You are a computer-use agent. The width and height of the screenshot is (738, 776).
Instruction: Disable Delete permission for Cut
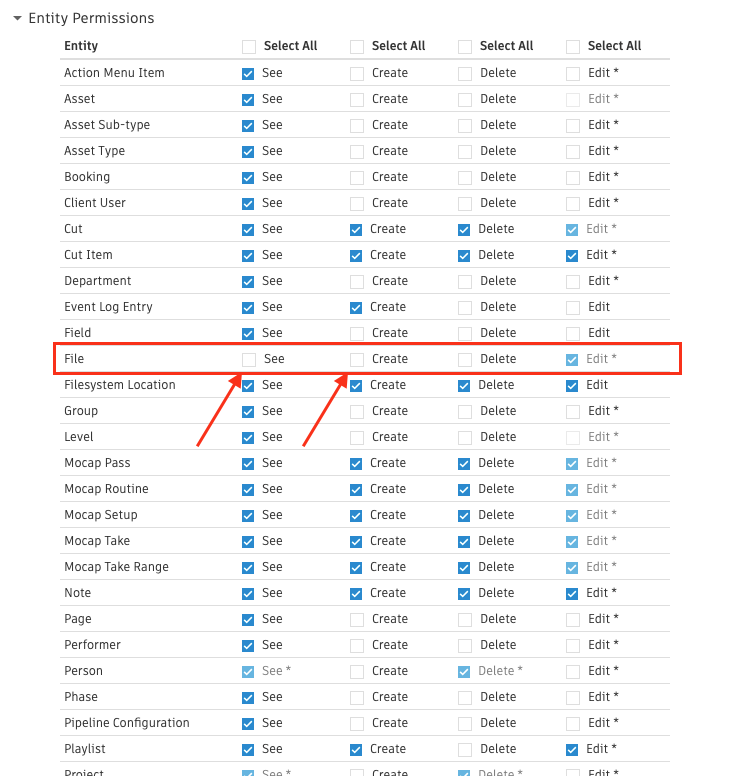click(465, 229)
